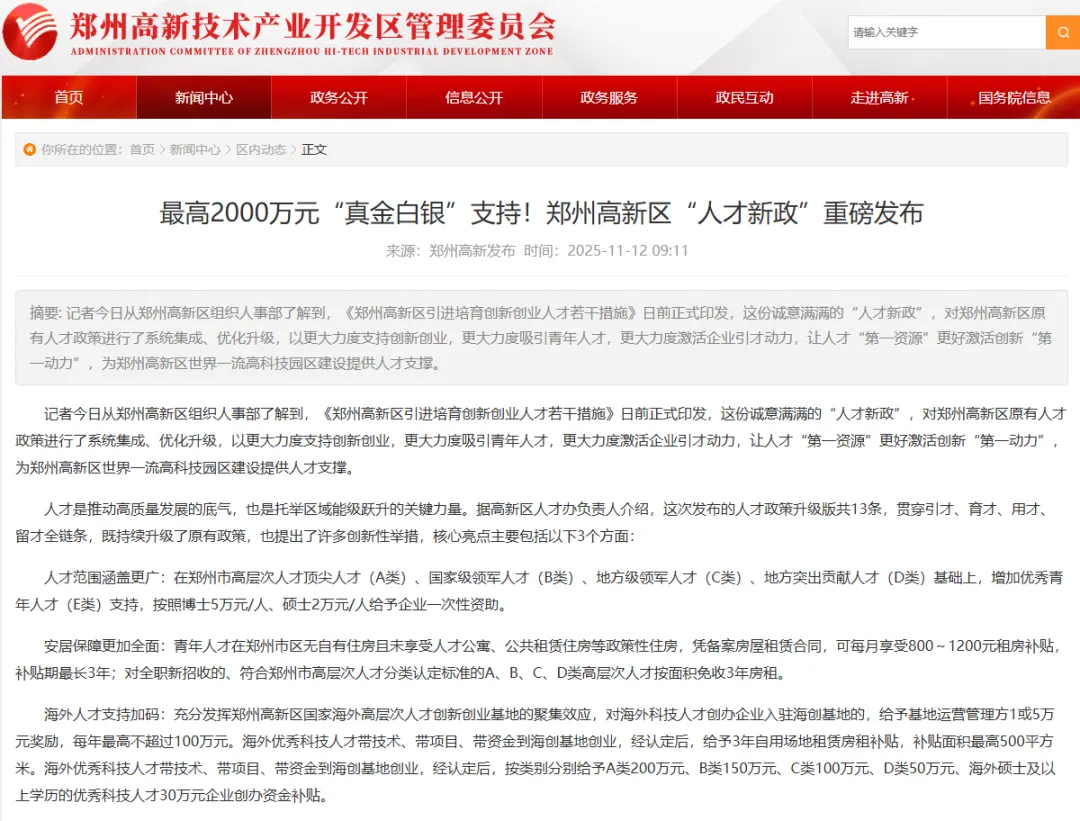
Task: Click the orange location icon in breadcrumb
Action: coord(30,149)
